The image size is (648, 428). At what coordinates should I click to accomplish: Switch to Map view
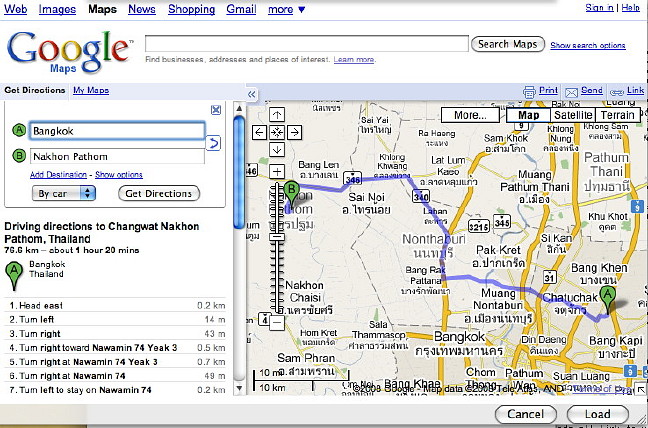[x=529, y=115]
